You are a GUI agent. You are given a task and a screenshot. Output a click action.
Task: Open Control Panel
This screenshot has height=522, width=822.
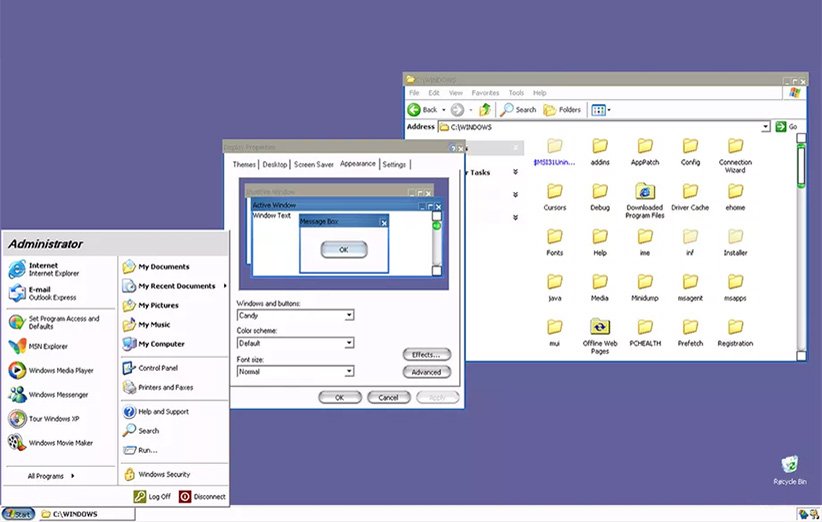(x=150, y=368)
